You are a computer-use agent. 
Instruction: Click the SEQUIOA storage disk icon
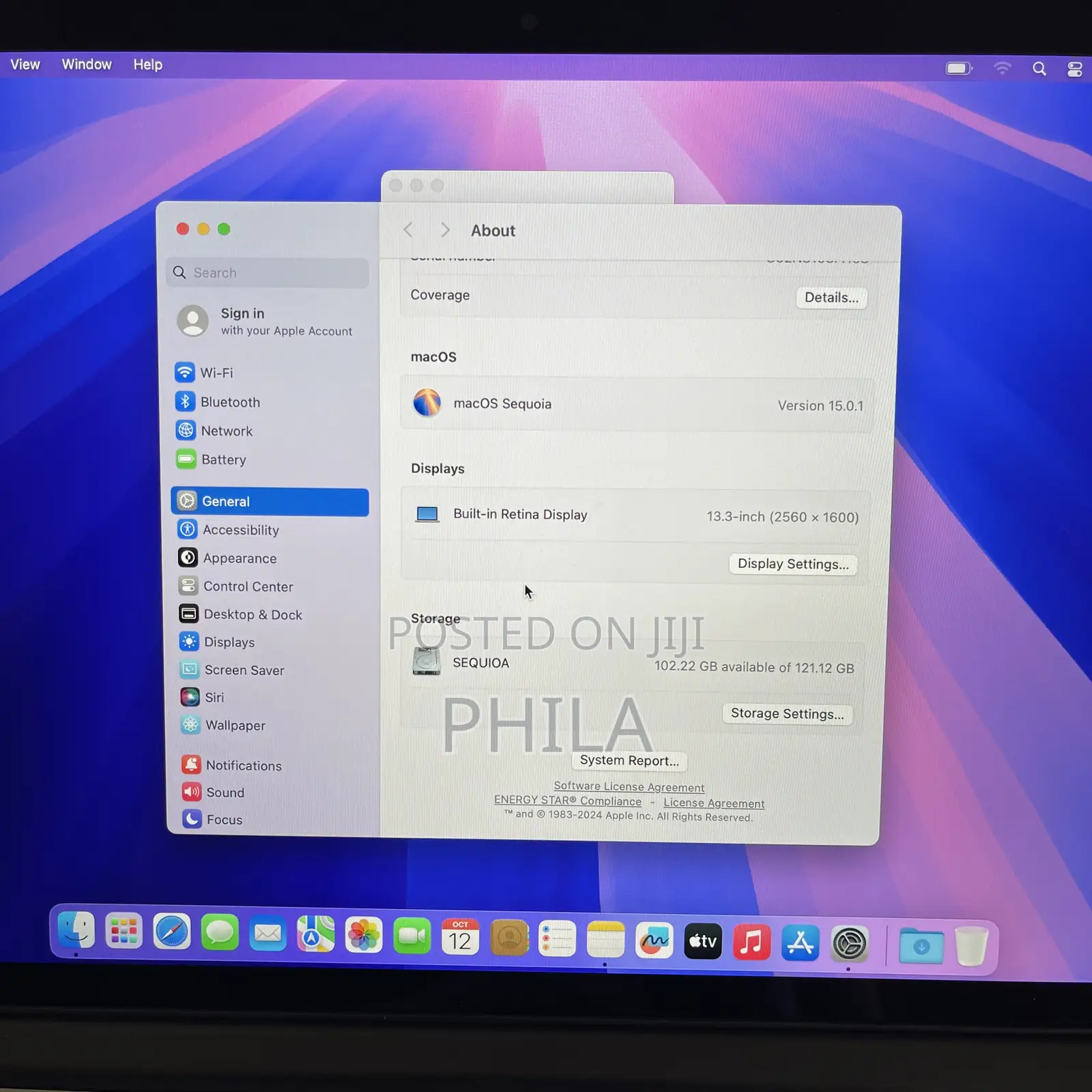click(x=427, y=661)
